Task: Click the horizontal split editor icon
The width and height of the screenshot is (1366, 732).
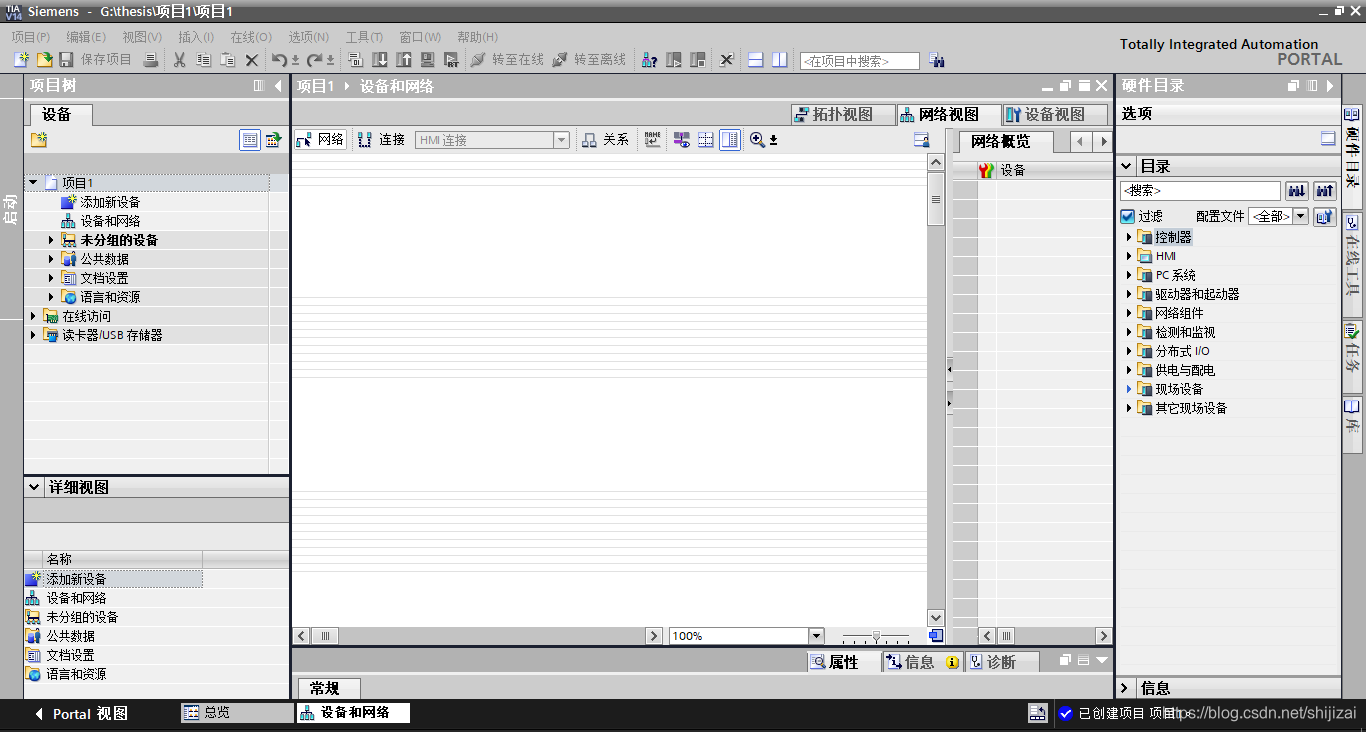Action: (755, 60)
